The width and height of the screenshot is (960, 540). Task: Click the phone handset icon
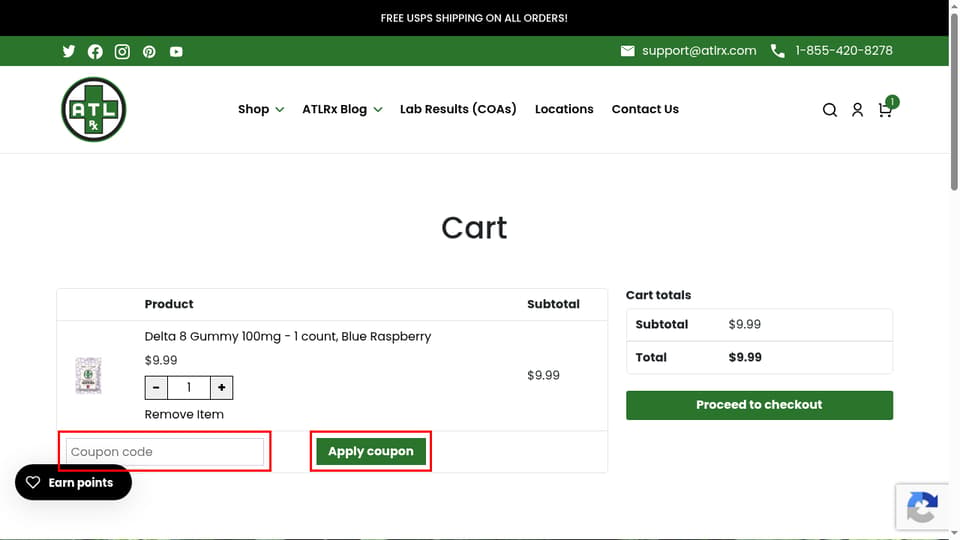click(x=778, y=51)
